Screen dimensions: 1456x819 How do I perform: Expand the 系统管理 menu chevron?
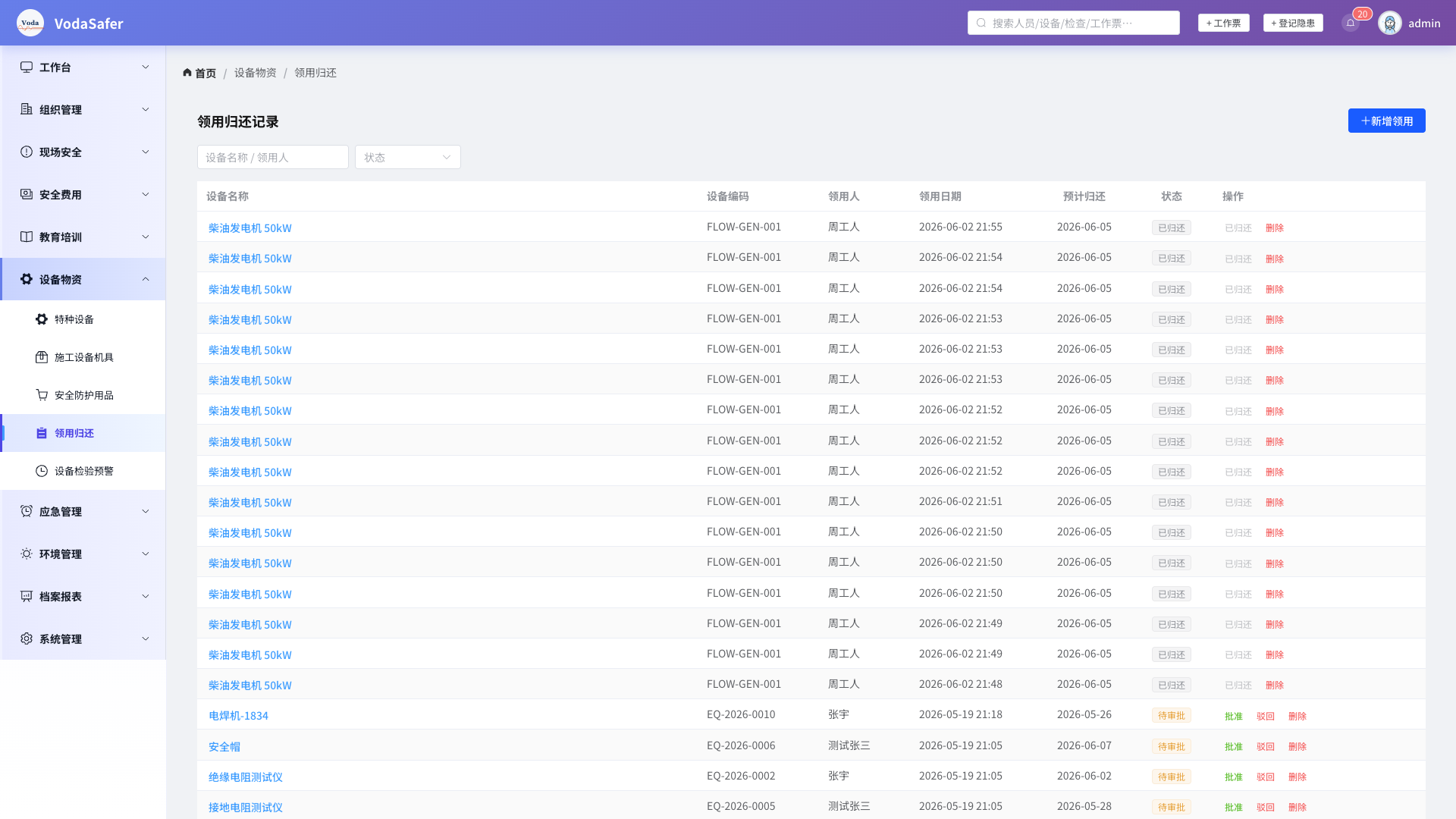146,639
